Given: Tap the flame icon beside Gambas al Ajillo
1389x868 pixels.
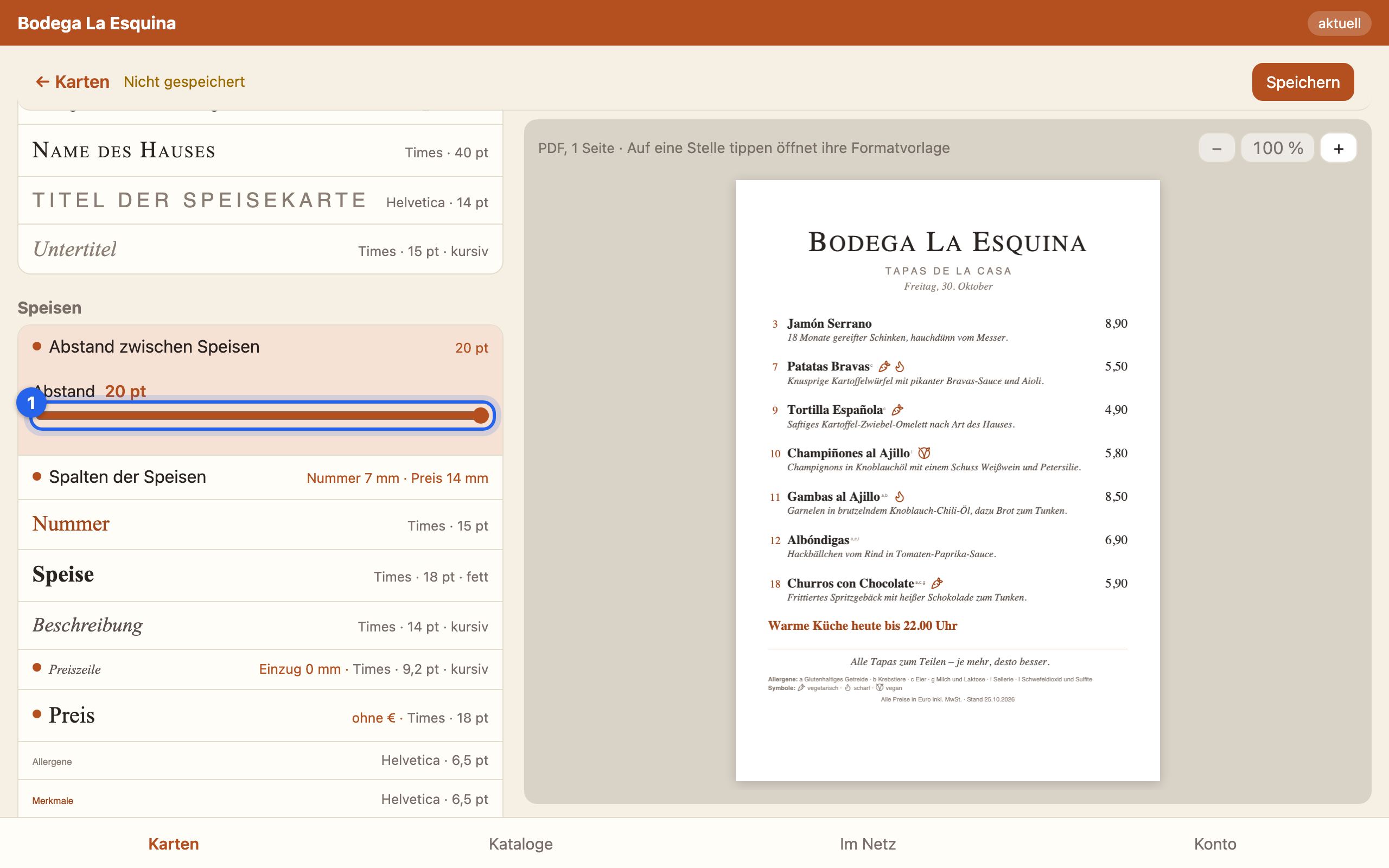Looking at the screenshot, I should [x=900, y=496].
